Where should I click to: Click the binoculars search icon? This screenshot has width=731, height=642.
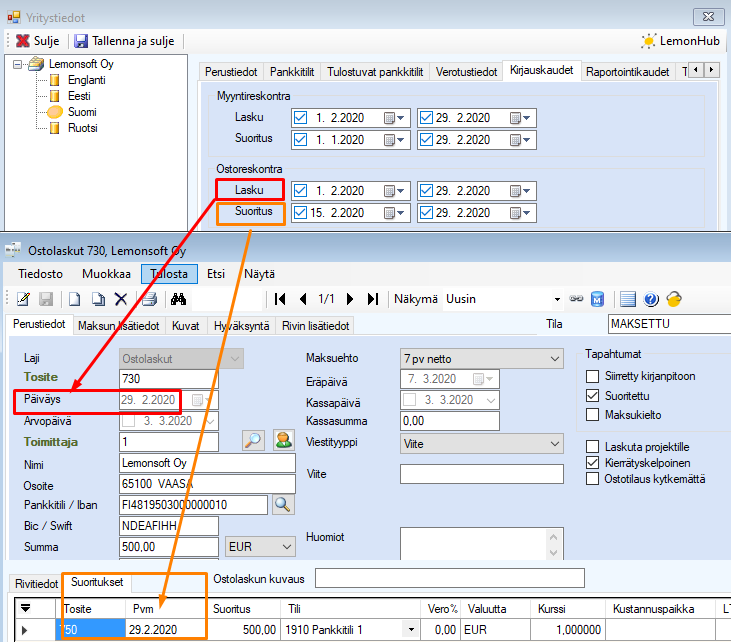point(178,299)
